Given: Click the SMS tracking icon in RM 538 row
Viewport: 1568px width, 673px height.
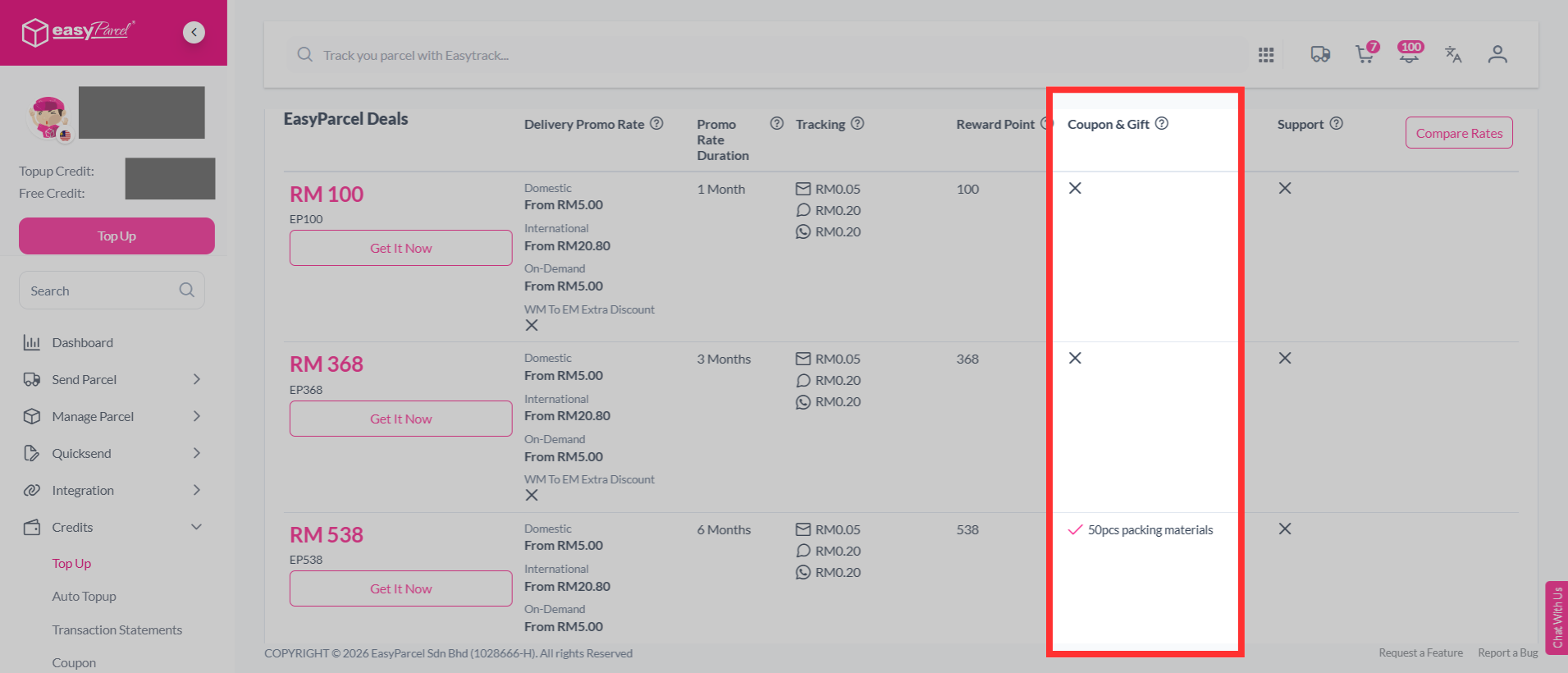Looking at the screenshot, I should pyautogui.click(x=803, y=551).
